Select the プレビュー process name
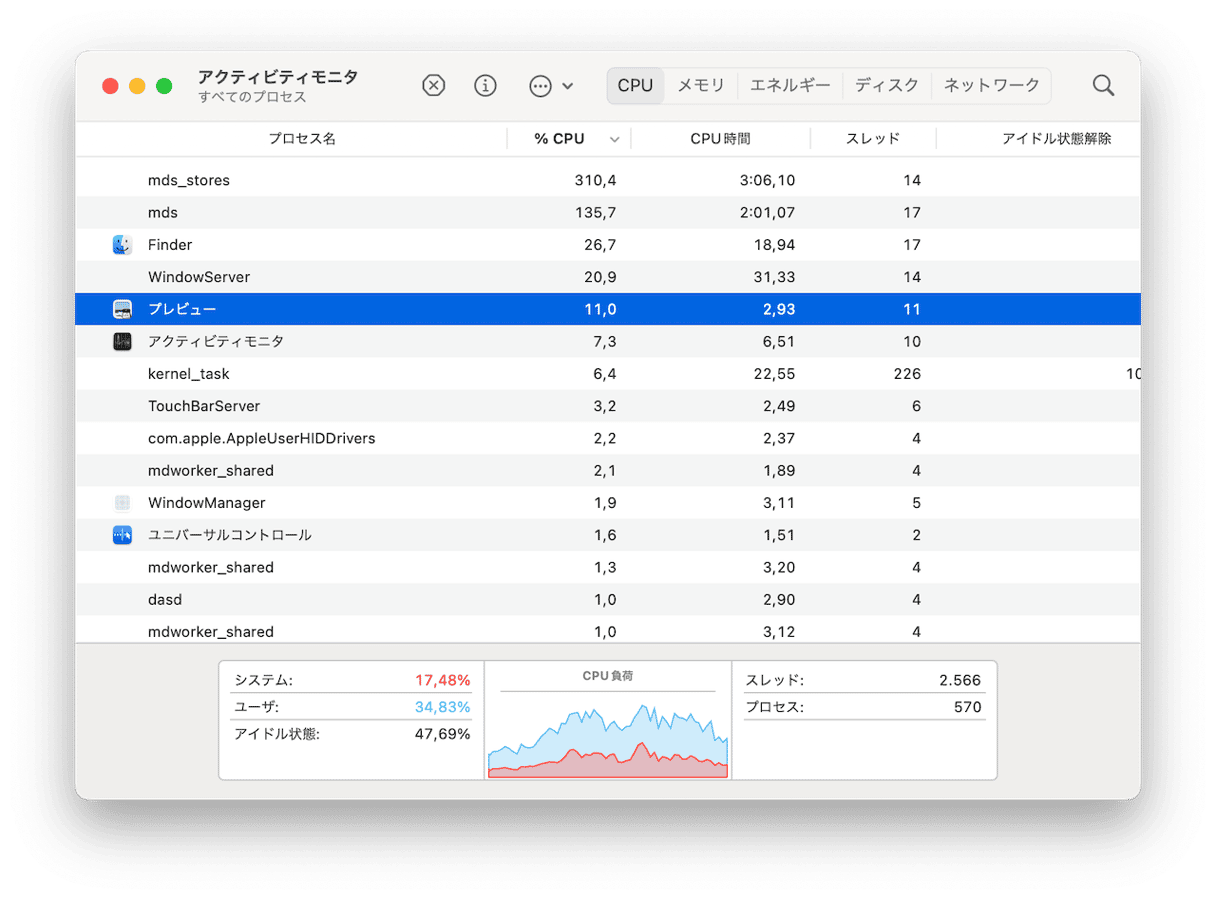The width and height of the screenshot is (1216, 899). tap(182, 309)
